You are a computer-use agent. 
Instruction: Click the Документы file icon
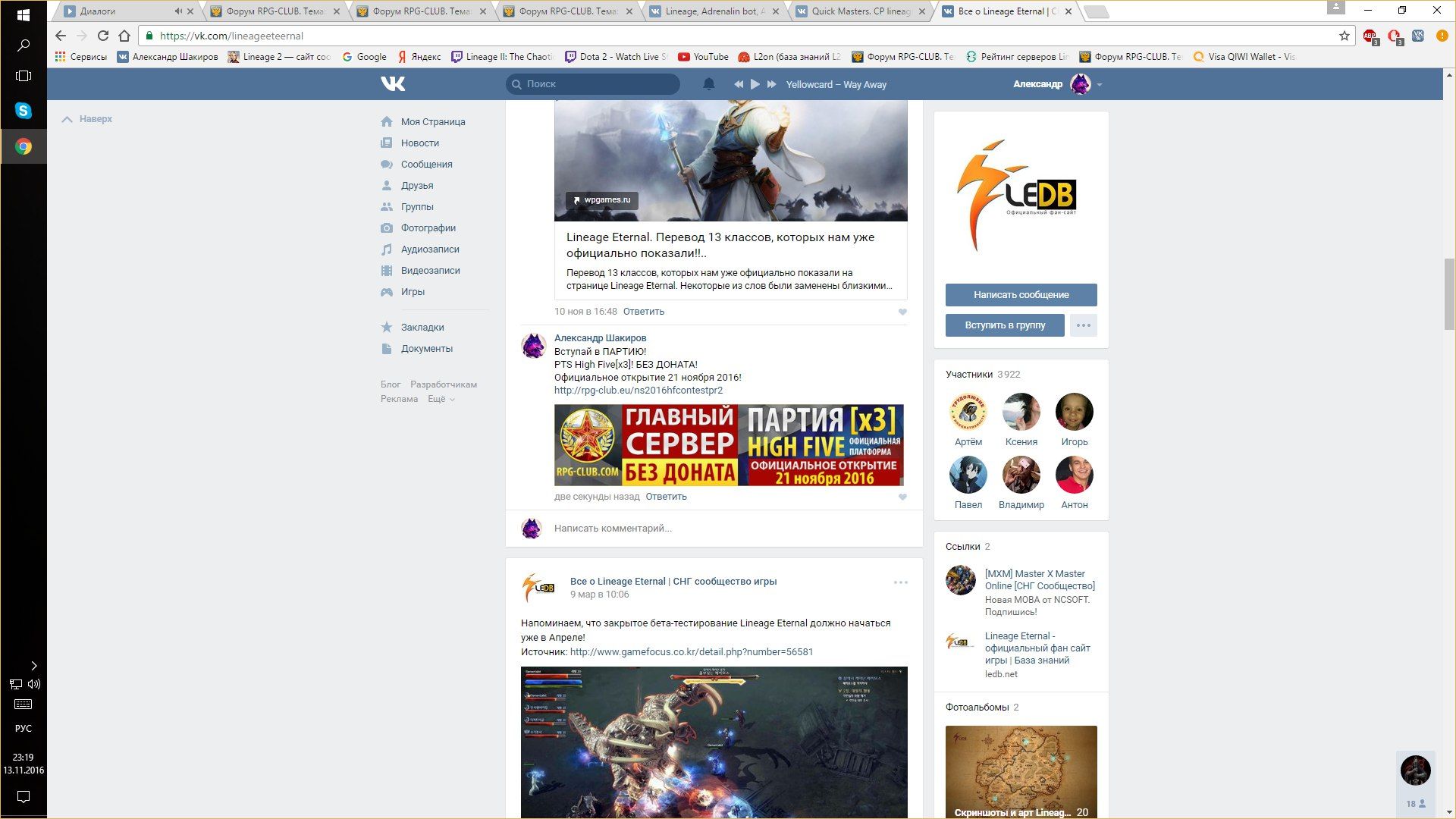click(x=387, y=348)
